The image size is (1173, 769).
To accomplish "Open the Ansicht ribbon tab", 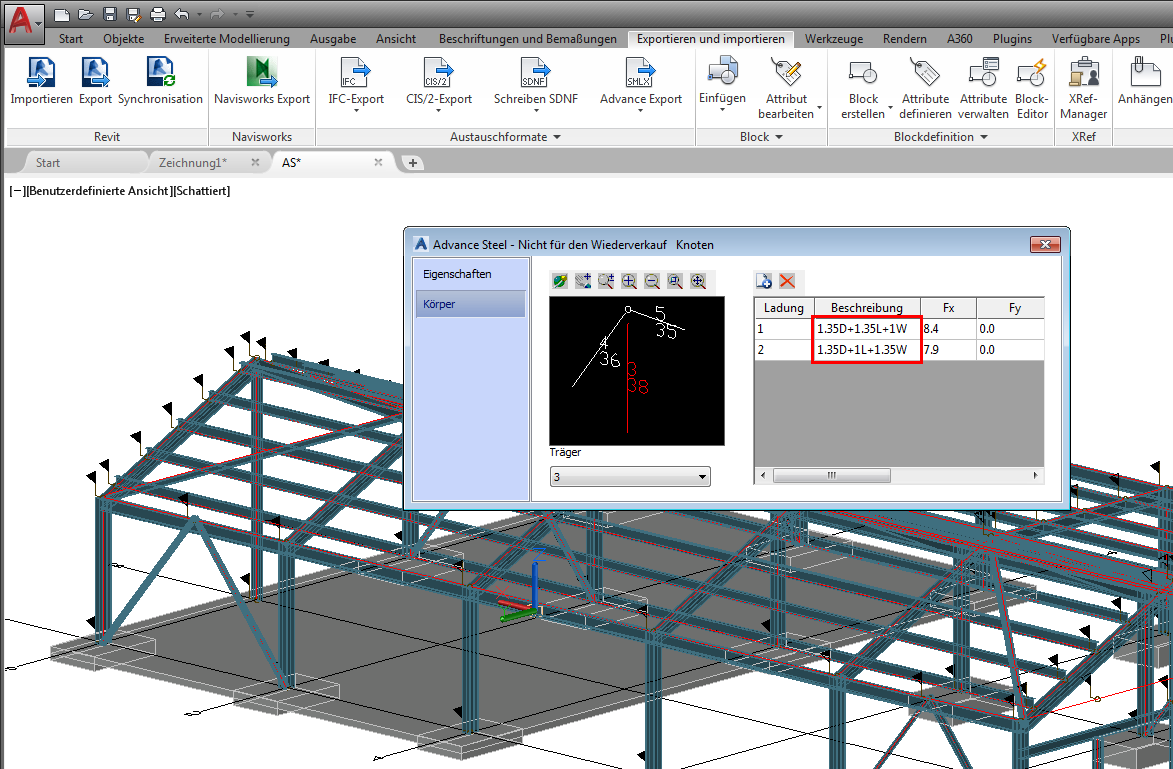I will (396, 39).
